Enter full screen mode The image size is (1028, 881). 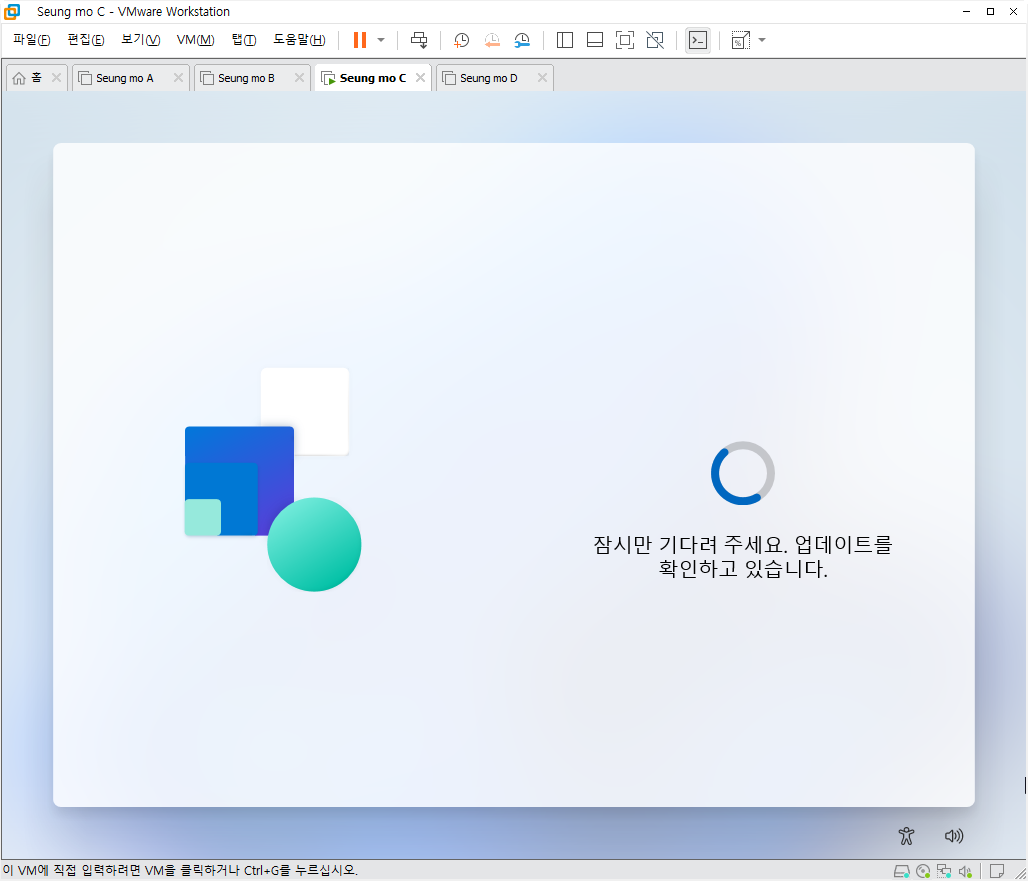pos(625,40)
